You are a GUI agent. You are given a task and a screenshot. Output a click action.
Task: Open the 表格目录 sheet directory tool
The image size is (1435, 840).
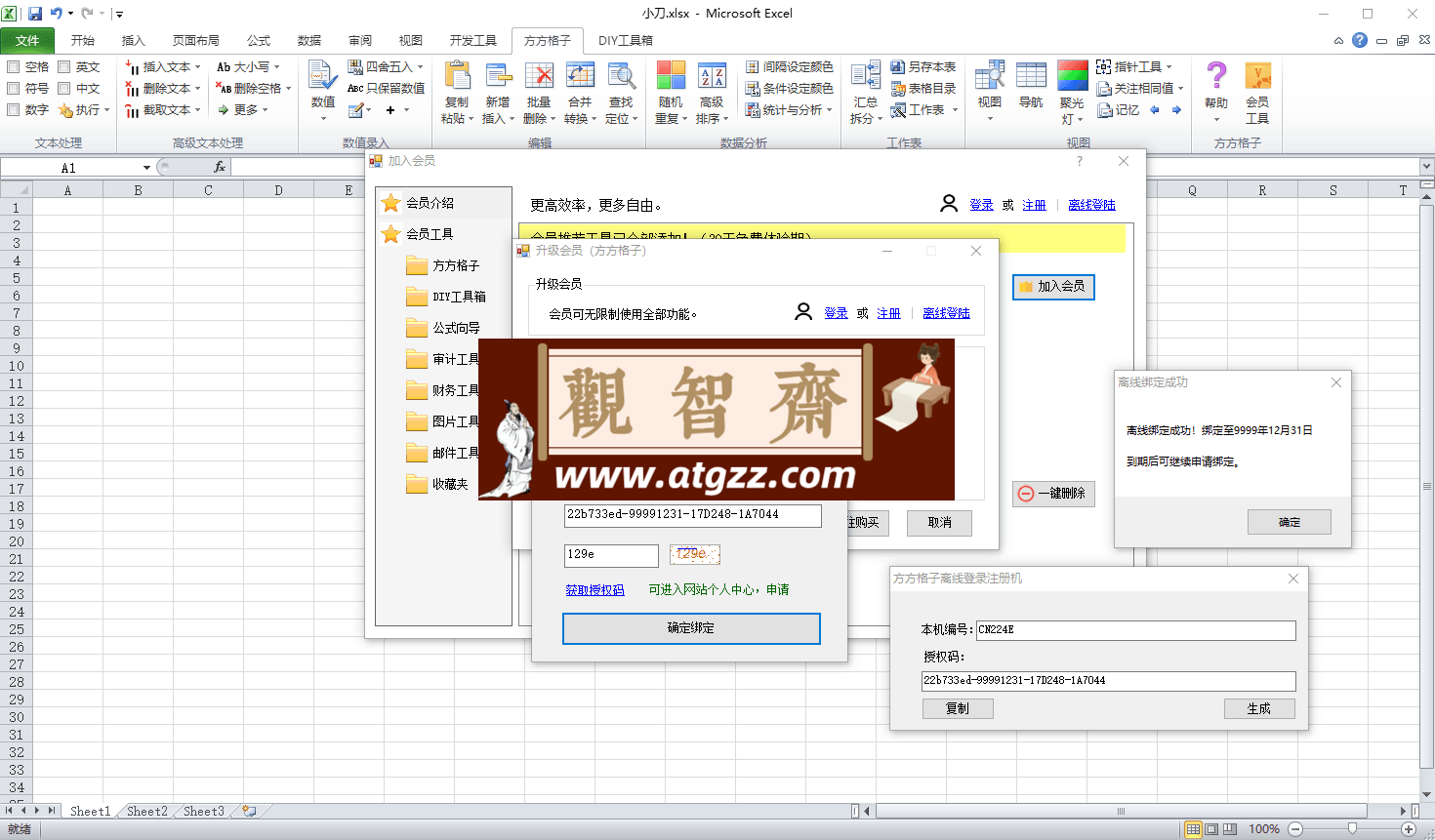click(923, 89)
